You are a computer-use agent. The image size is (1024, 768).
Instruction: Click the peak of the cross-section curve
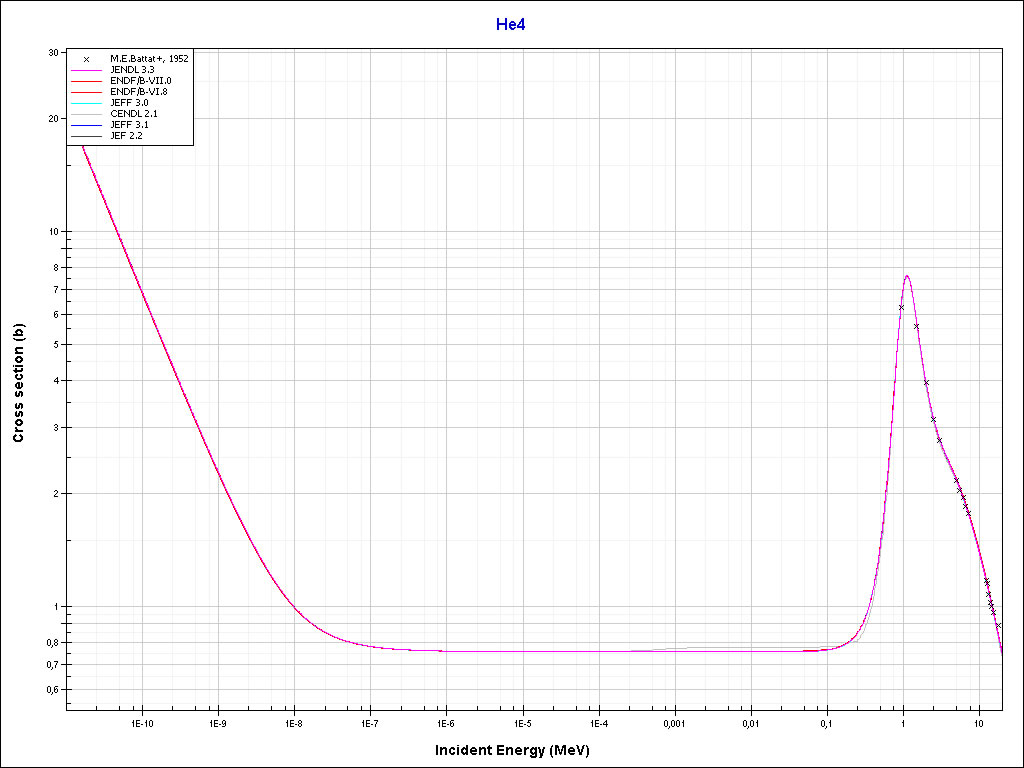coord(907,275)
